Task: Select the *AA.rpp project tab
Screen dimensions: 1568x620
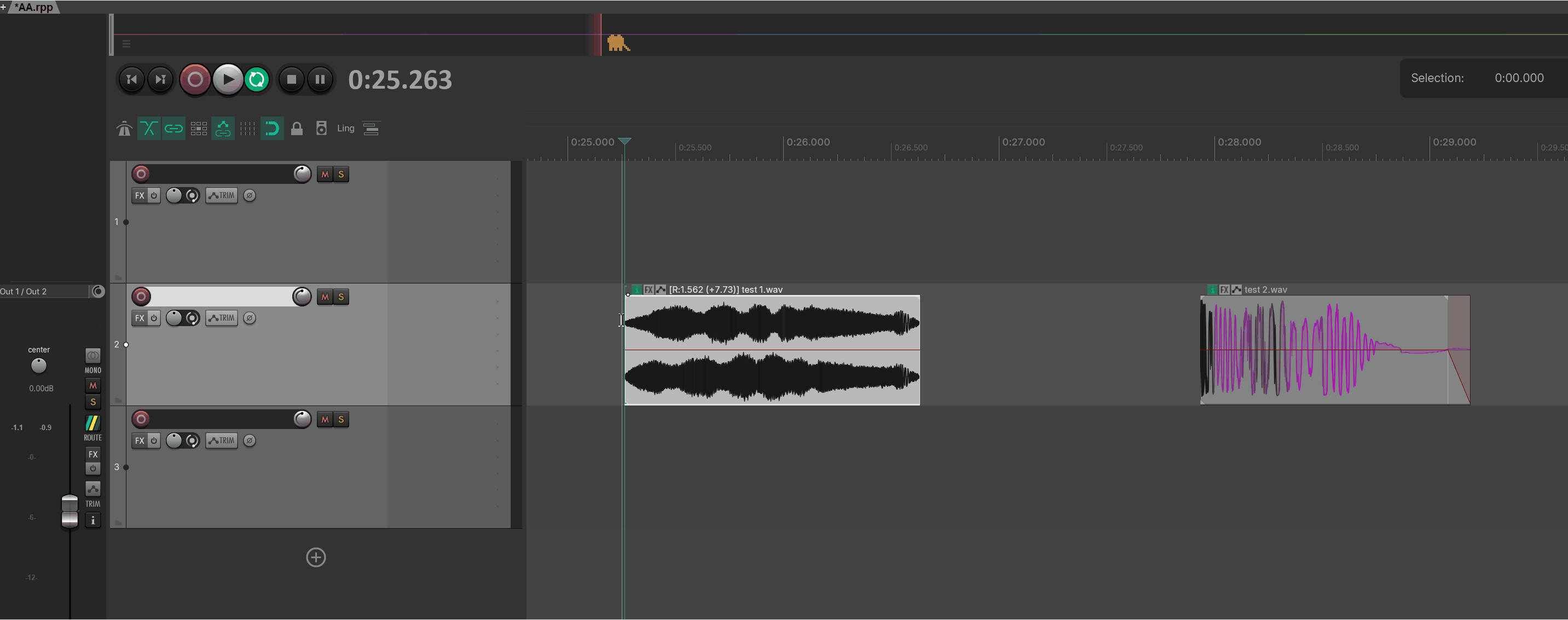Action: pos(33,7)
